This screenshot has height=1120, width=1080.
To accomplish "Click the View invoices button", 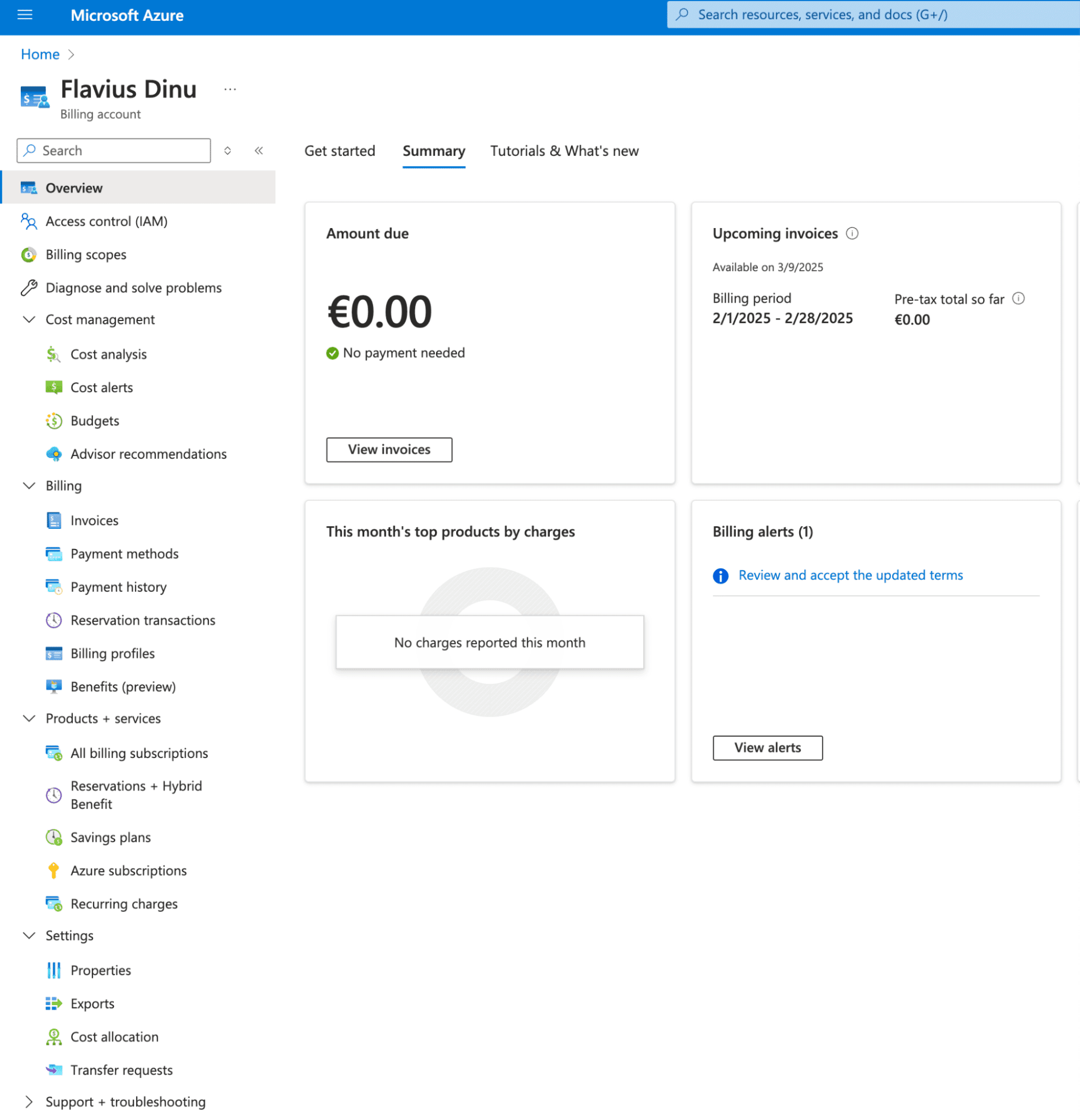I will [389, 450].
